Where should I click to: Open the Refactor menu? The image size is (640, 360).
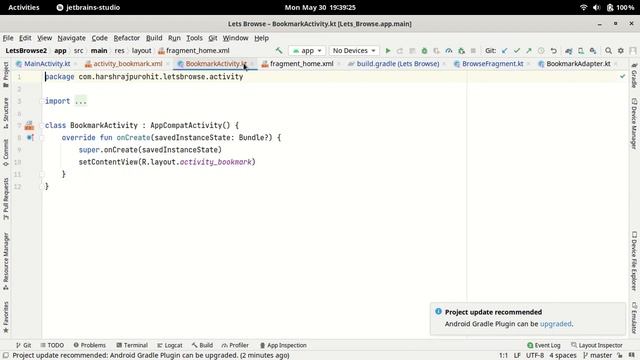tap(127, 38)
